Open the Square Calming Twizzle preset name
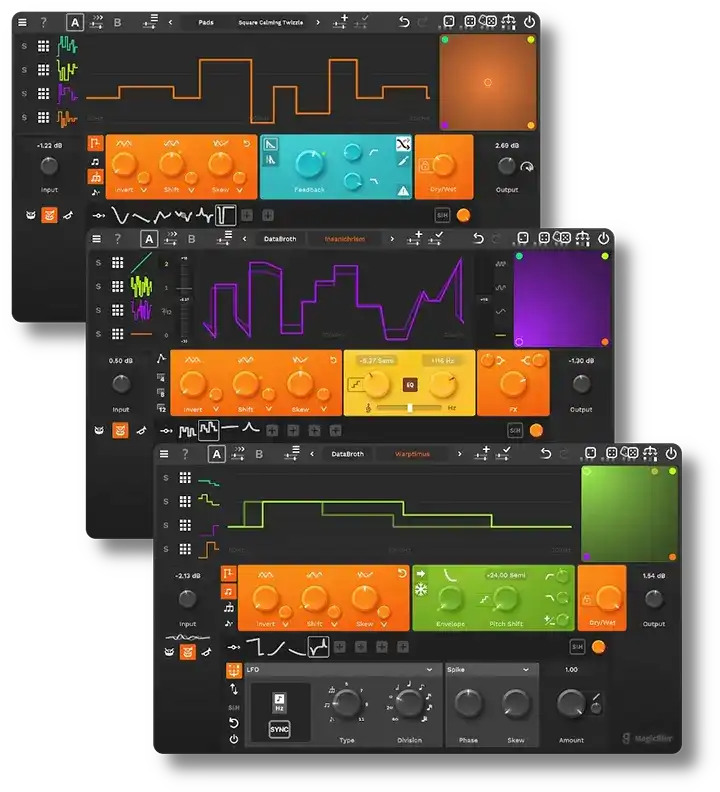Viewport: 720px width, 792px height. [x=271, y=22]
